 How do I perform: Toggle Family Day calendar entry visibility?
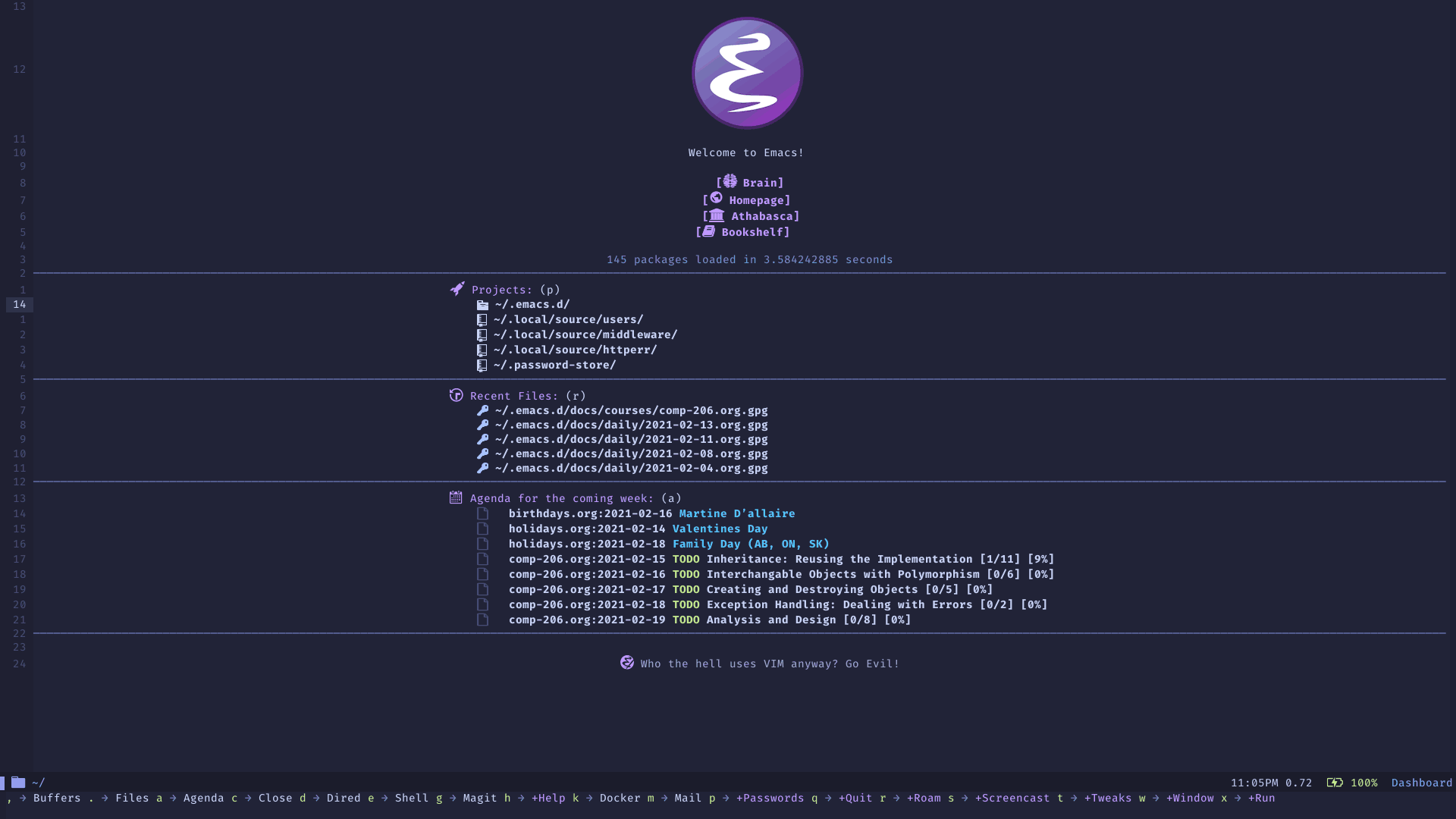(x=484, y=543)
